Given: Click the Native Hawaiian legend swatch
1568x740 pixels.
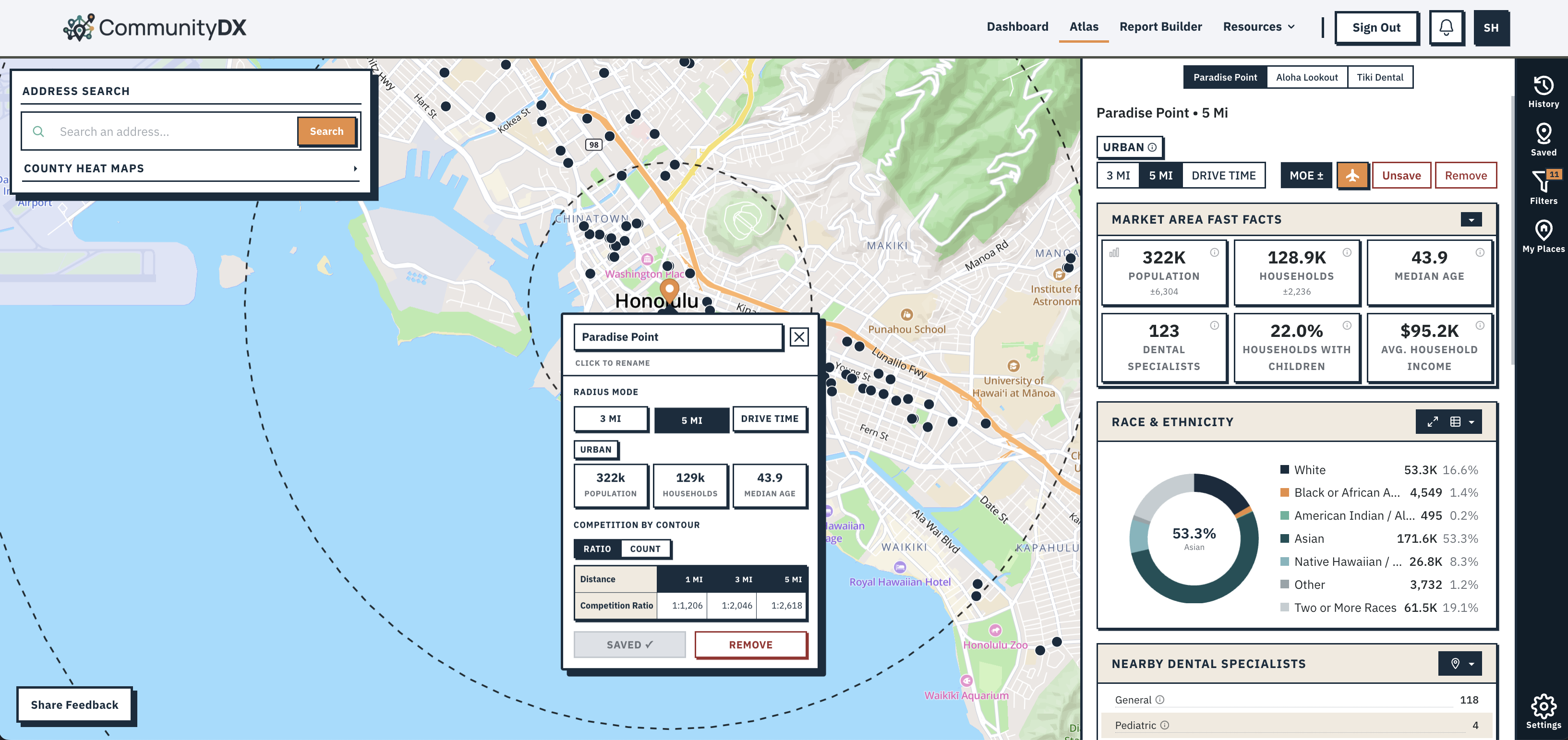Looking at the screenshot, I should click(x=1284, y=561).
